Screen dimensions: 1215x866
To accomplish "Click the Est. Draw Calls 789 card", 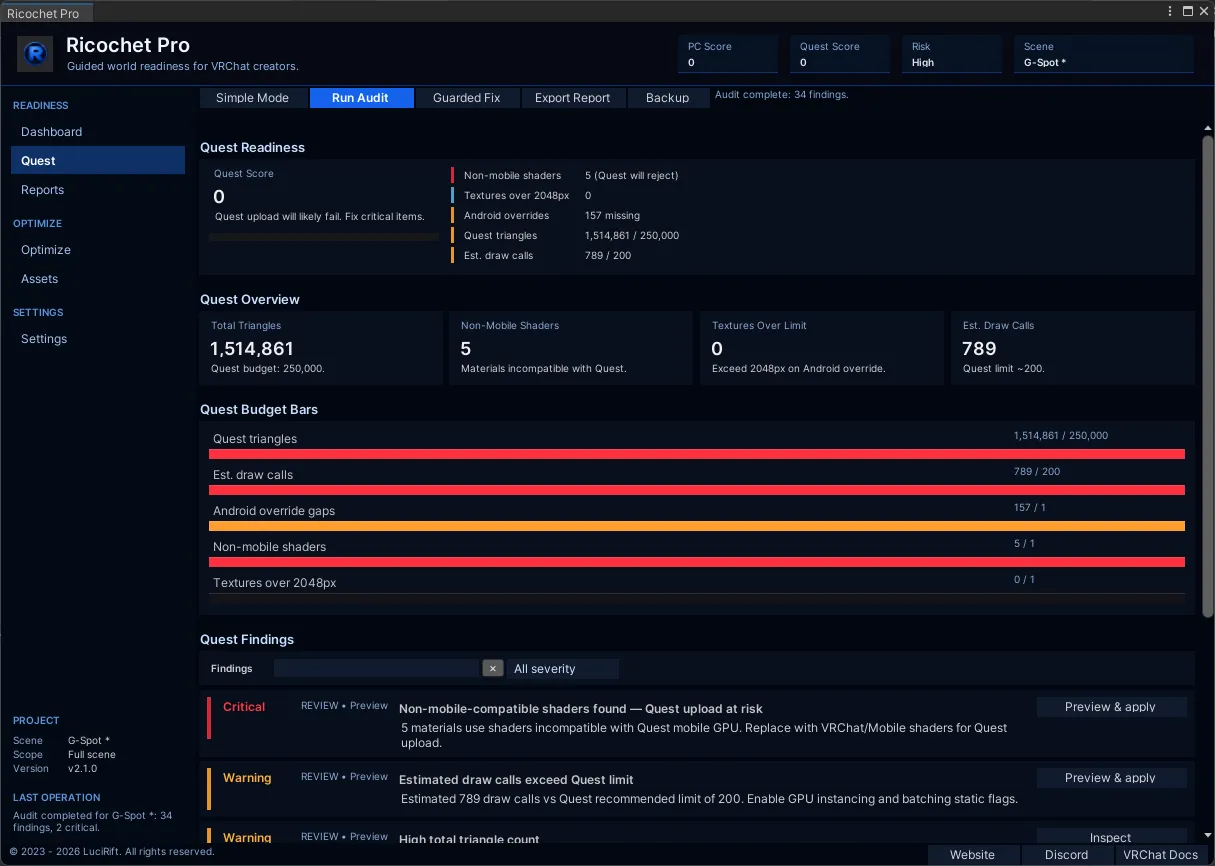I will [x=1073, y=348].
